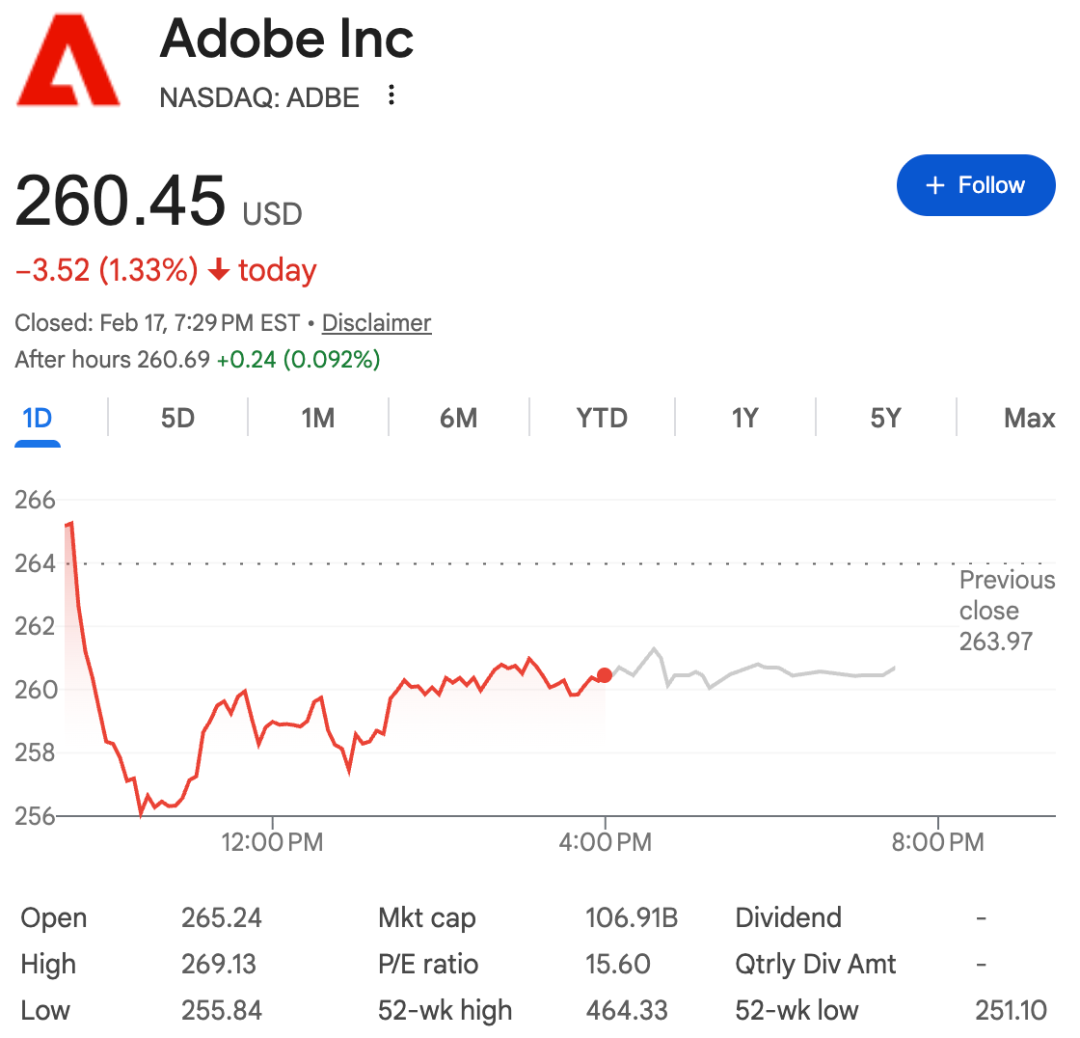View the 1Y chart range
The image size is (1080, 1038).
click(744, 417)
